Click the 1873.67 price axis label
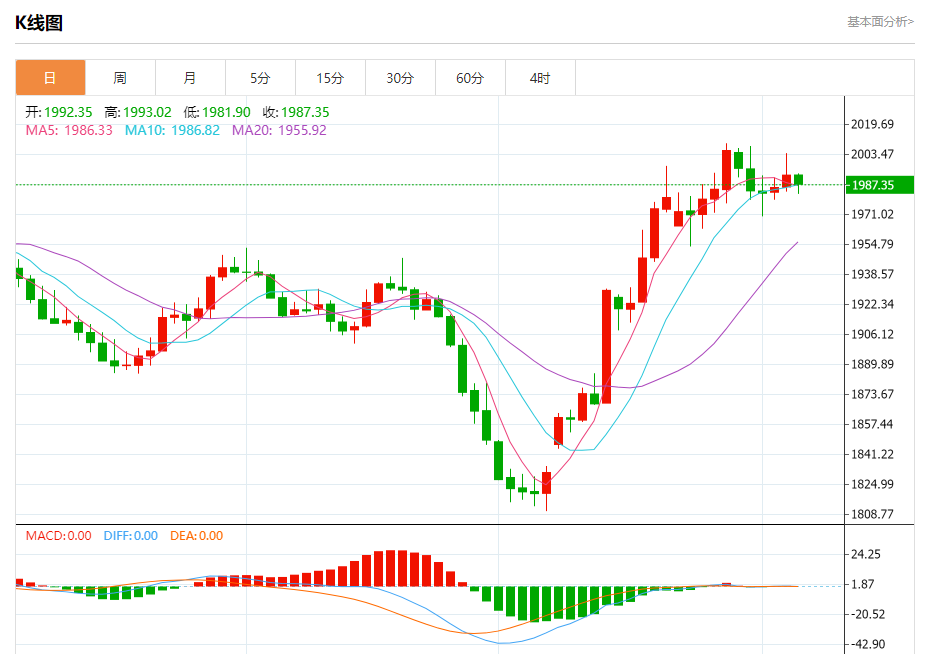This screenshot has width=926, height=654. click(x=872, y=394)
